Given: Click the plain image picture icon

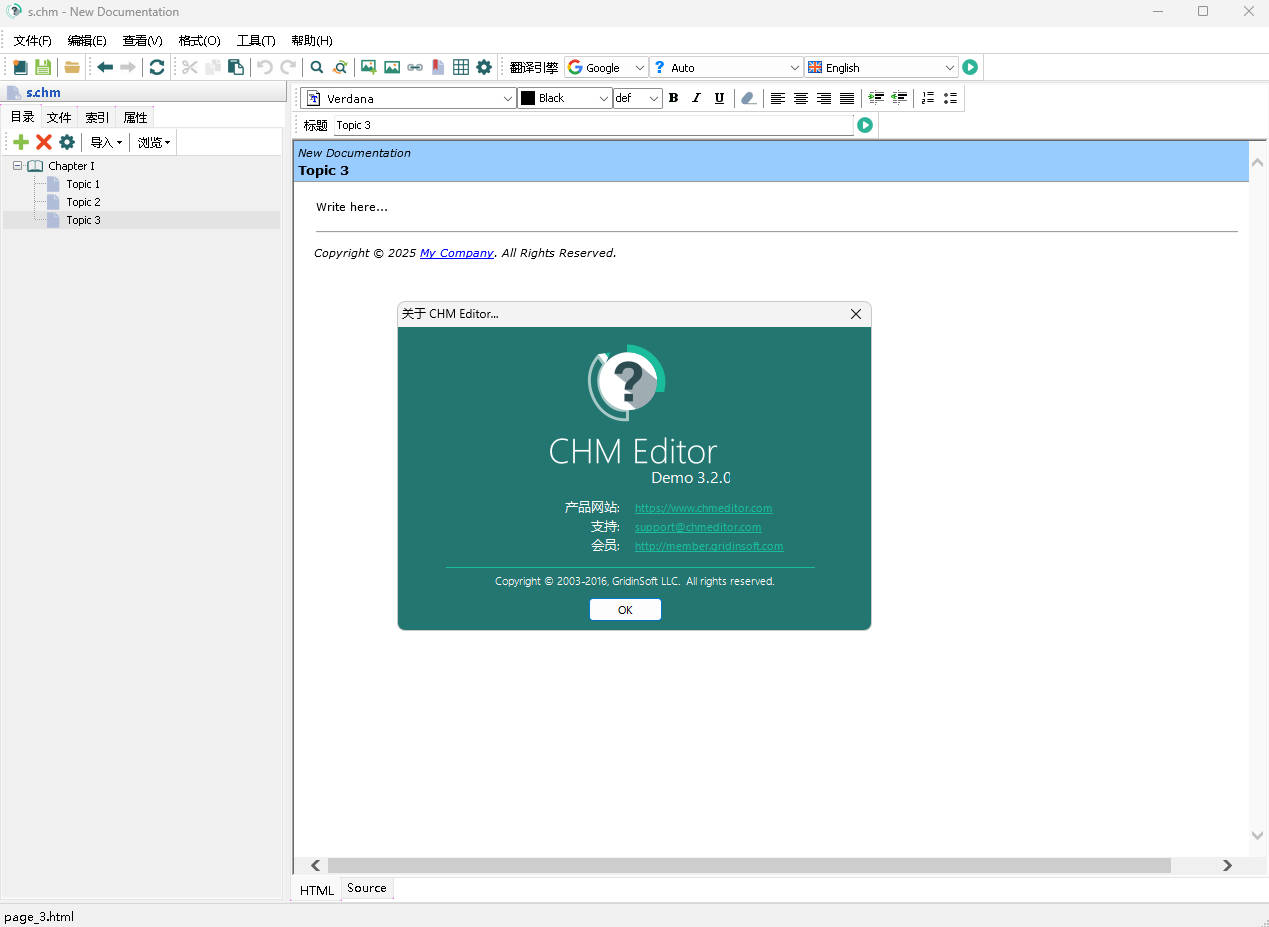Looking at the screenshot, I should point(392,67).
